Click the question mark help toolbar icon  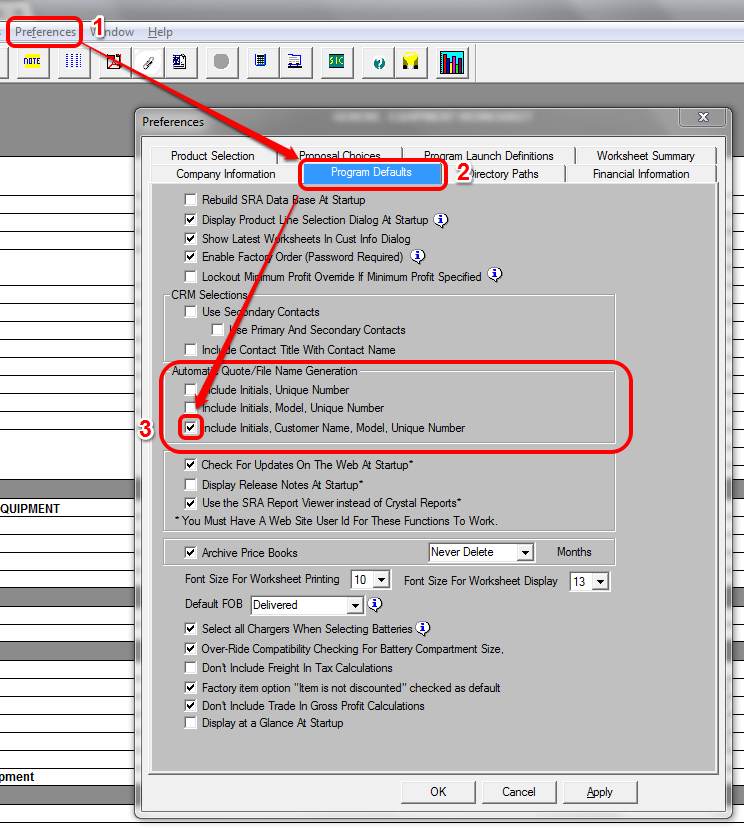pyautogui.click(x=379, y=62)
